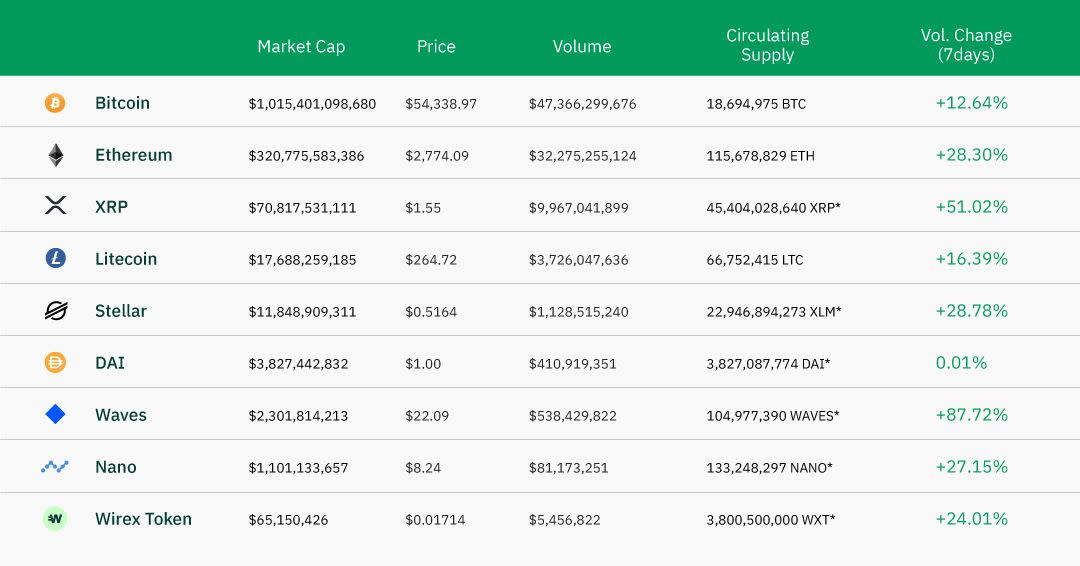Click the DAI coin icon

(55, 363)
